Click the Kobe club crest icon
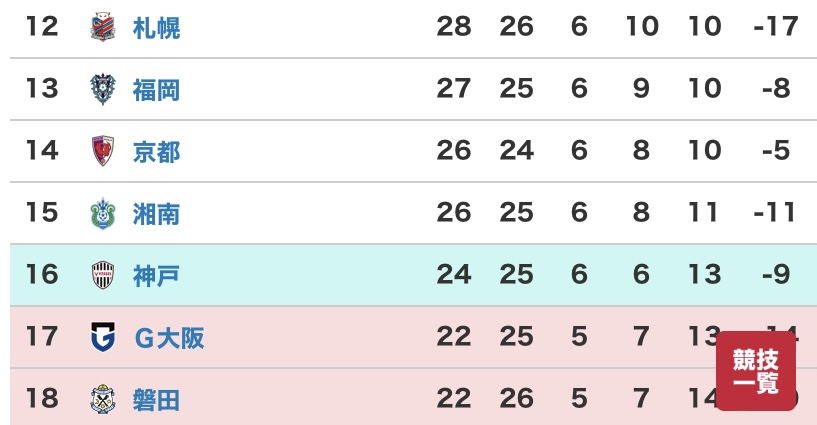817x425 pixels. [103, 275]
